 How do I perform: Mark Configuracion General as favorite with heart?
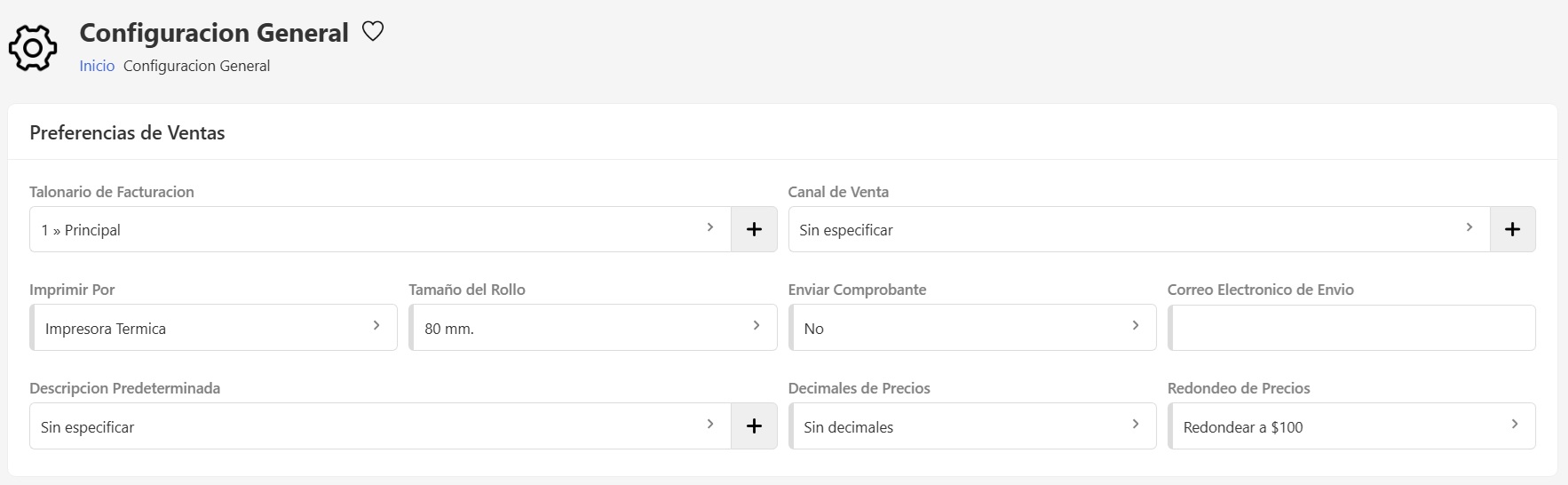pos(373,32)
